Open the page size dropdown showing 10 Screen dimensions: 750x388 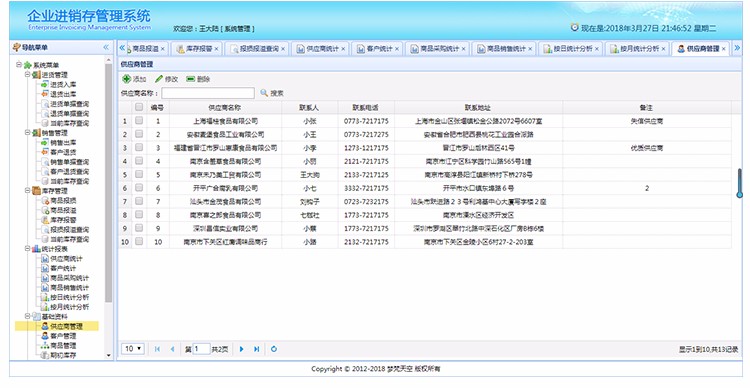click(133, 349)
